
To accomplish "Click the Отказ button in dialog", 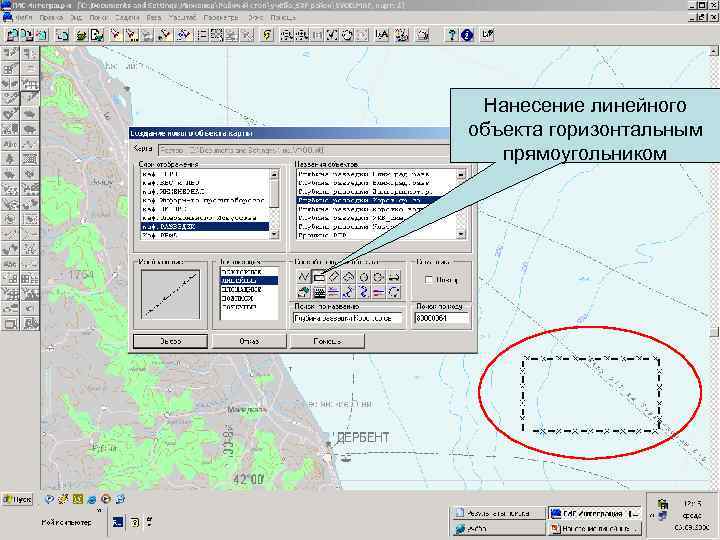I will click(249, 341).
